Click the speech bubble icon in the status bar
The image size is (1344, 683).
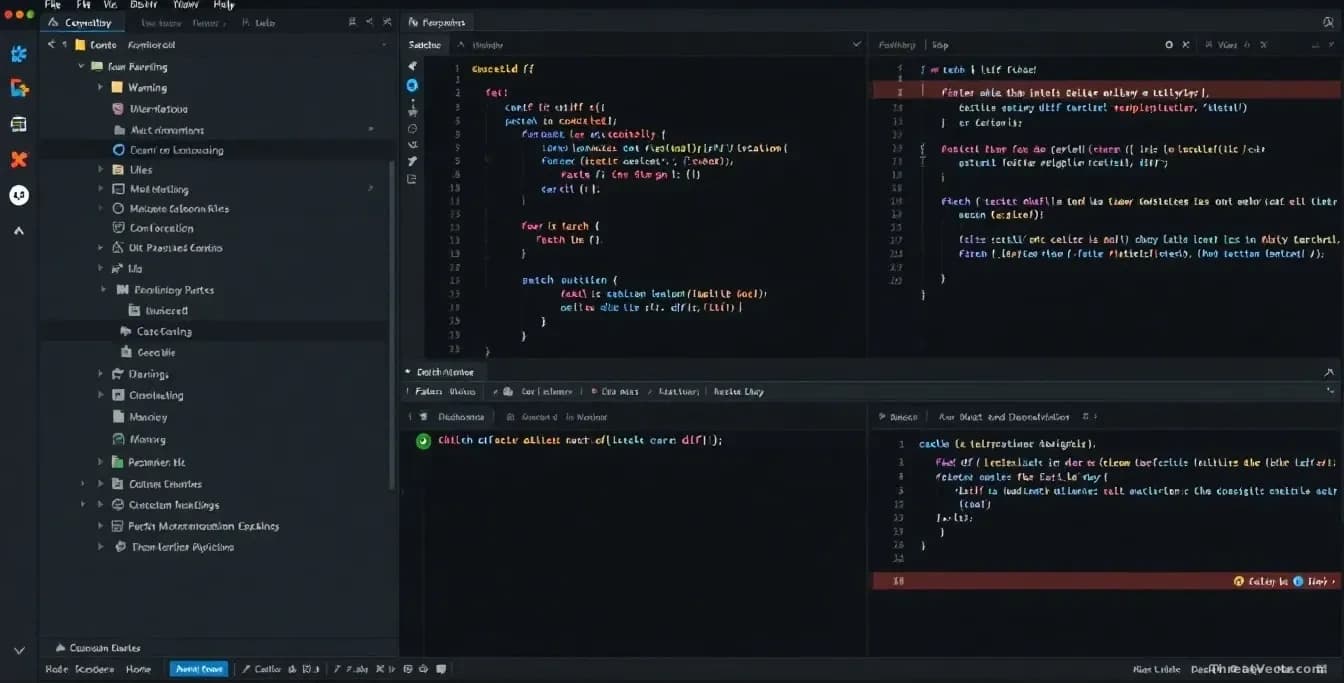[x=441, y=669]
